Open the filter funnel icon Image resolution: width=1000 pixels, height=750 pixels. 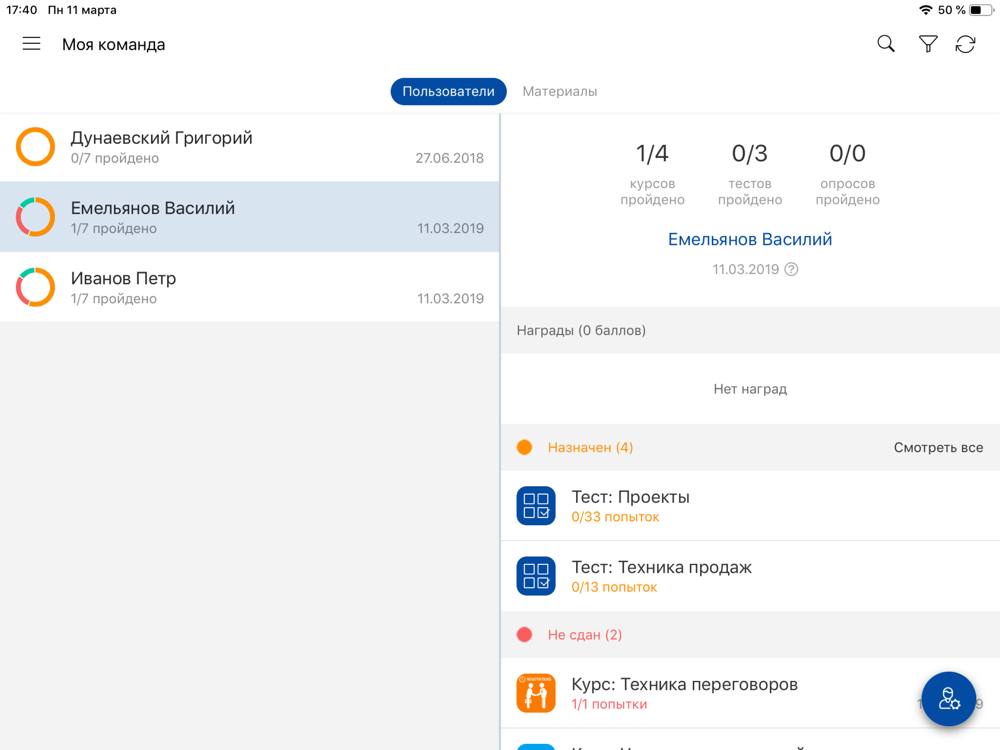click(928, 44)
